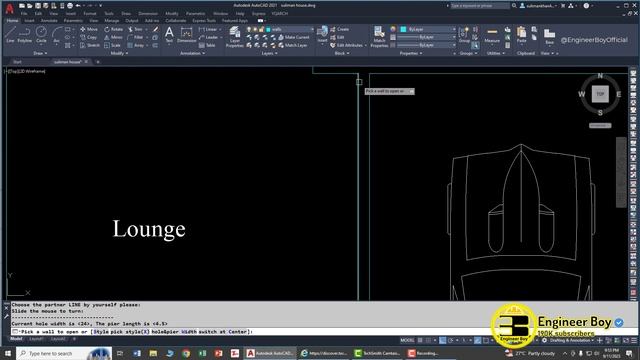
Task: Expand the Layers panel
Action: tap(269, 53)
